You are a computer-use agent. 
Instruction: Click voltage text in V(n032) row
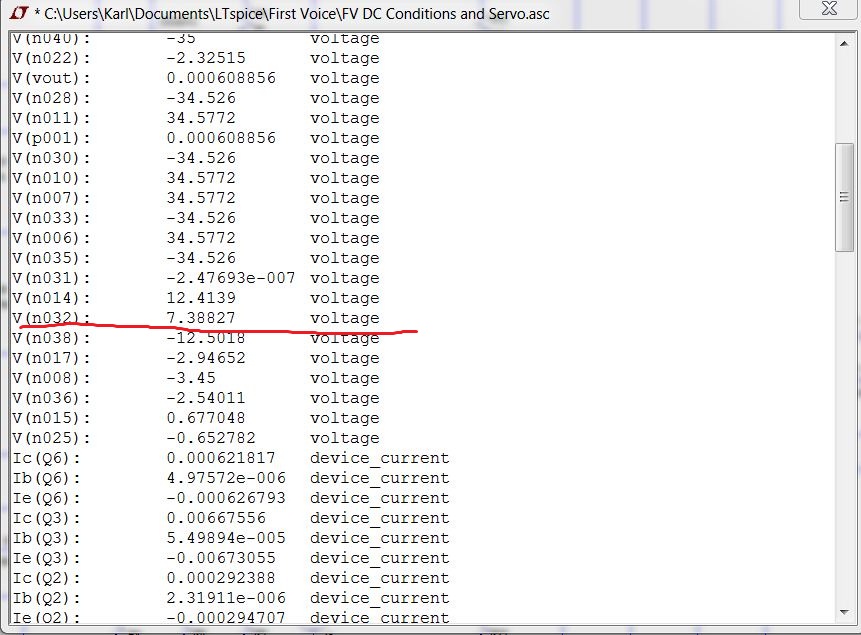[x=345, y=318]
